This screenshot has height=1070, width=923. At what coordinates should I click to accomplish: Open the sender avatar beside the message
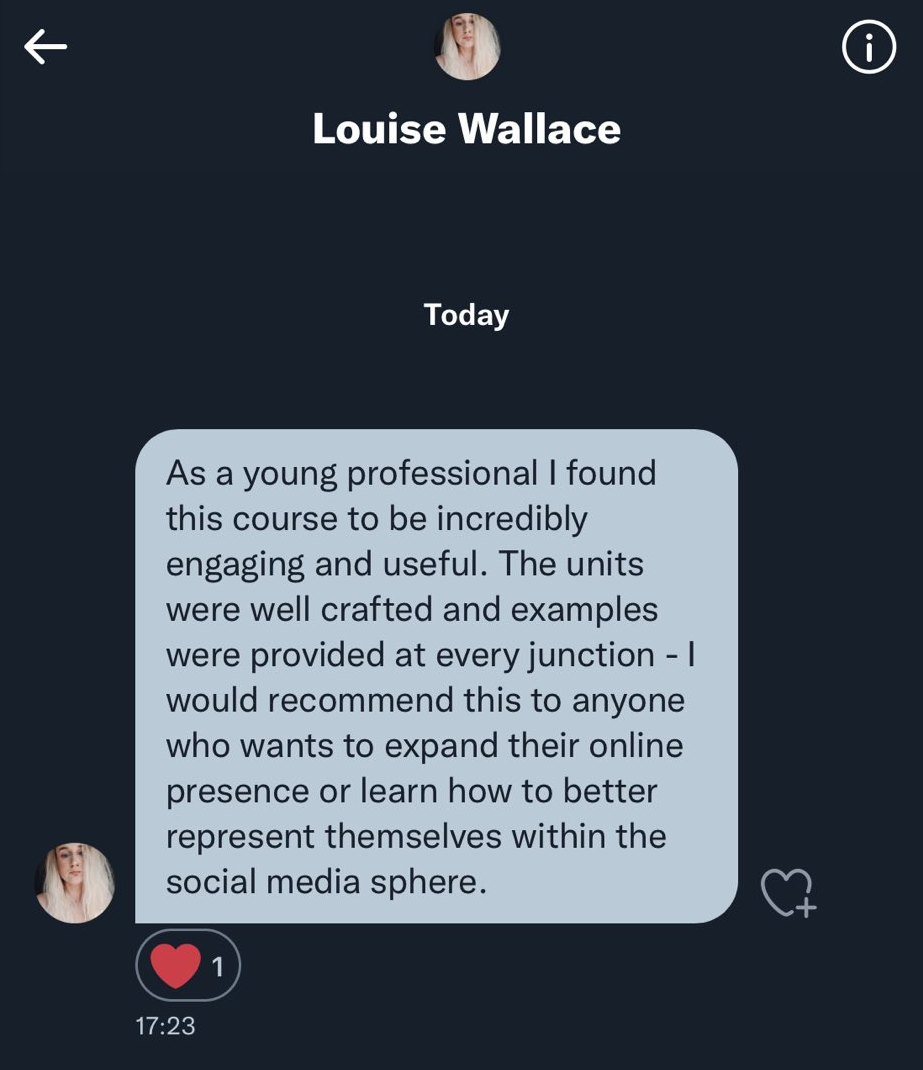[75, 883]
